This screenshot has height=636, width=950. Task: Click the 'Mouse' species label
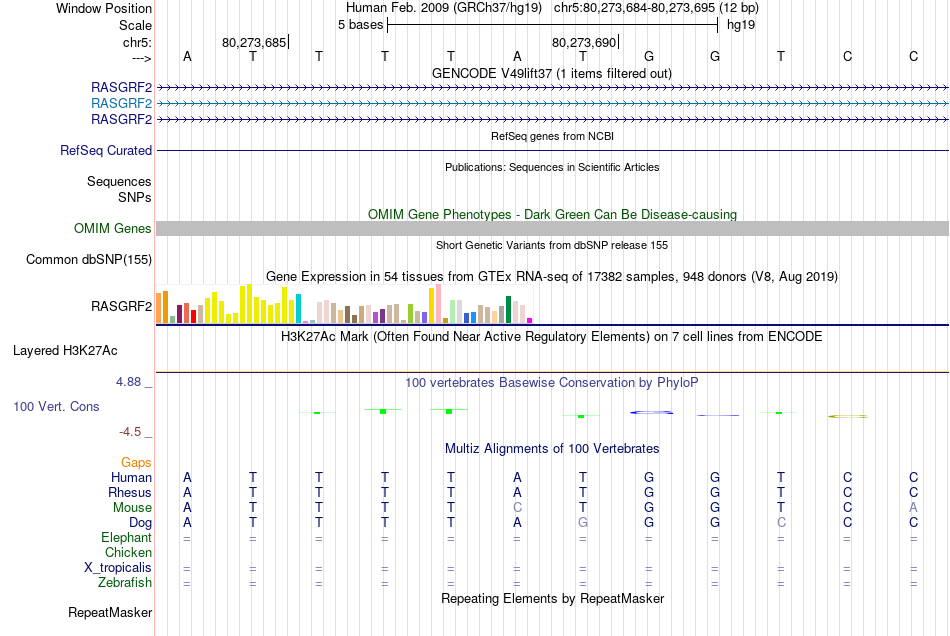point(132,508)
